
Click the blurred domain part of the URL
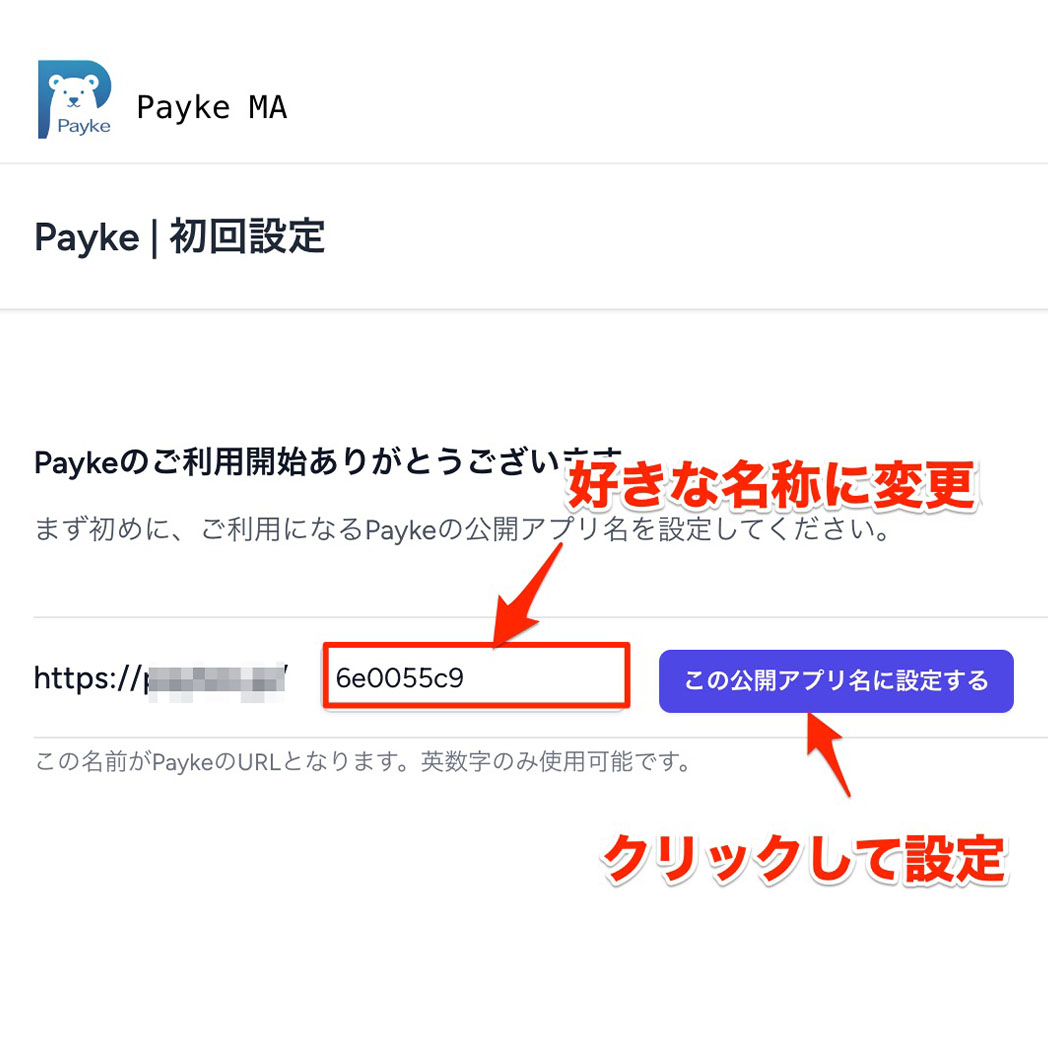coord(217,680)
